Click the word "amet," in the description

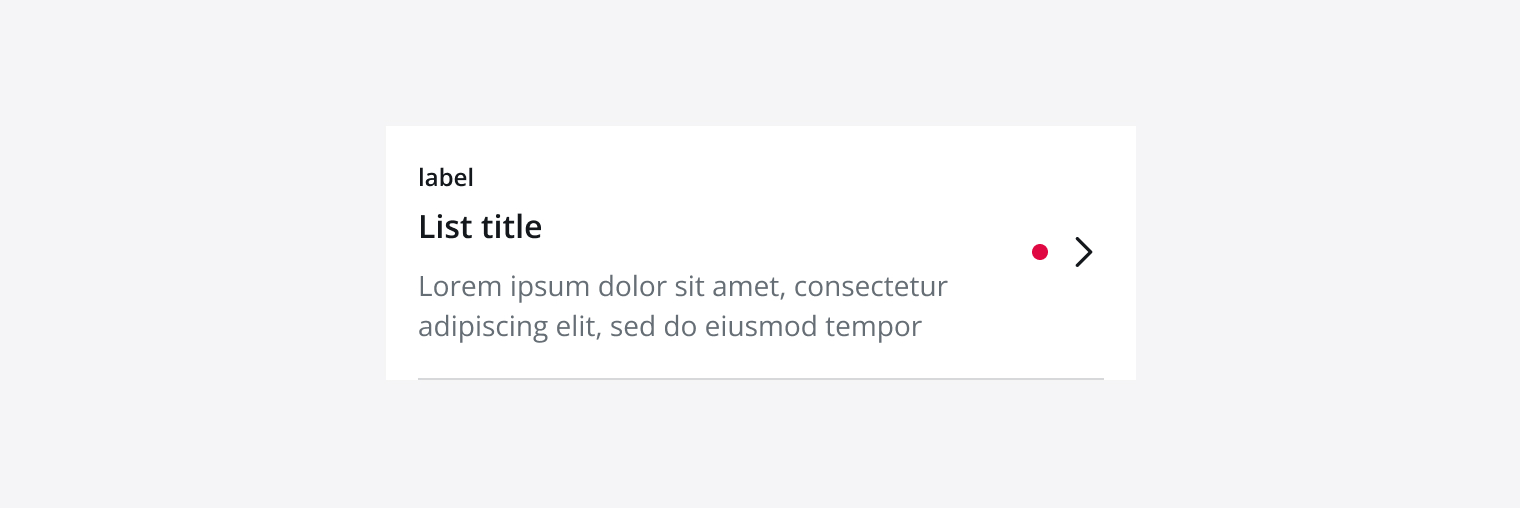pos(742,287)
